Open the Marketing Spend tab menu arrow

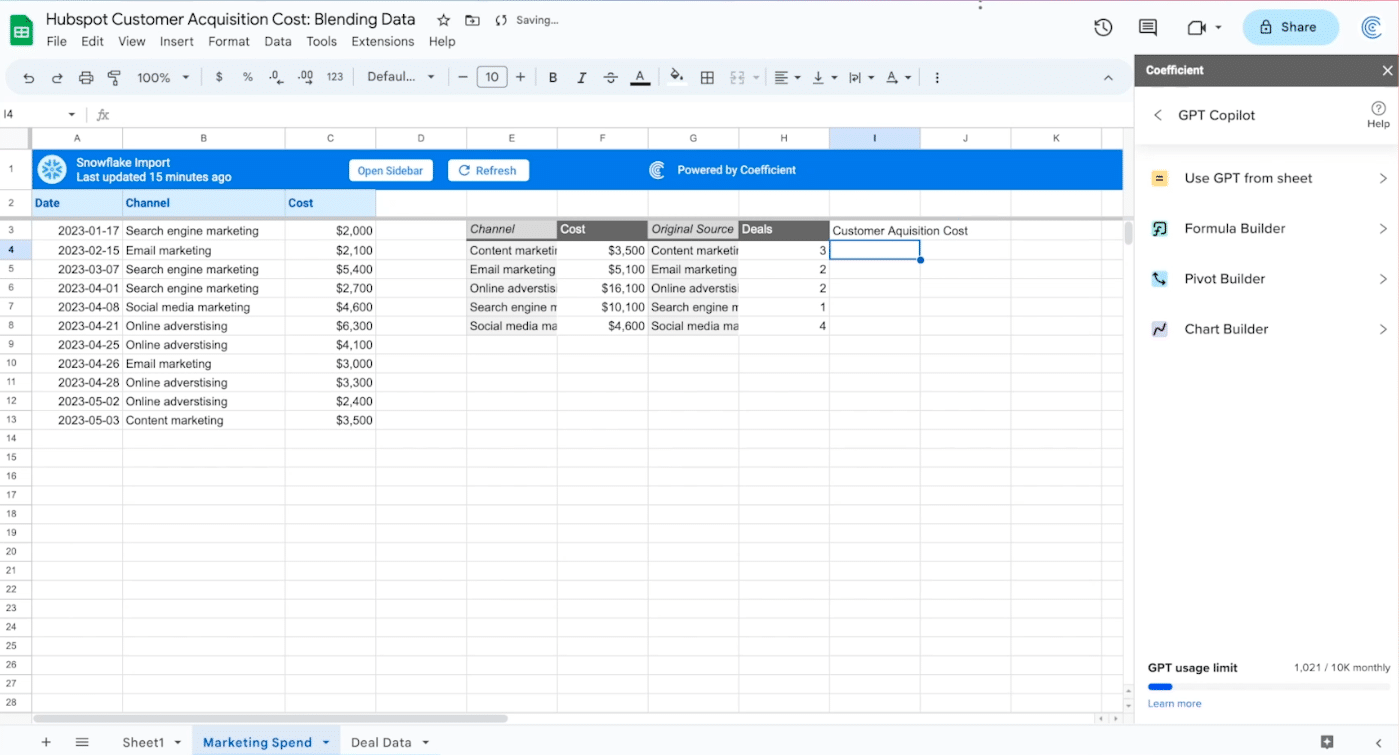[x=325, y=742]
